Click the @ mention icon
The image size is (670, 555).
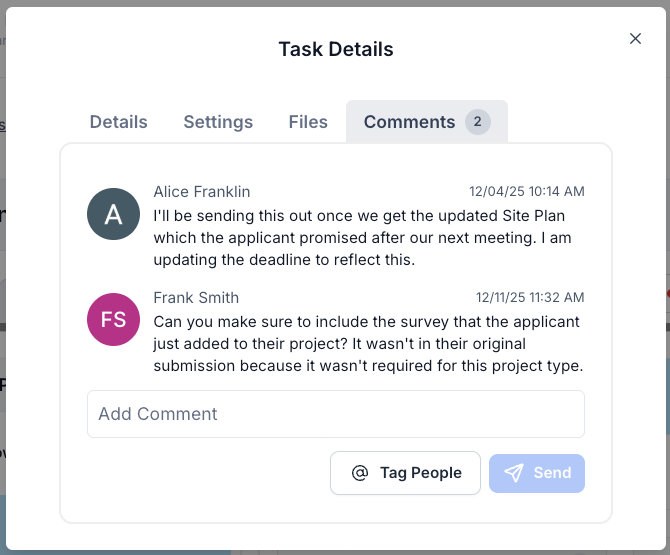[x=360, y=473]
